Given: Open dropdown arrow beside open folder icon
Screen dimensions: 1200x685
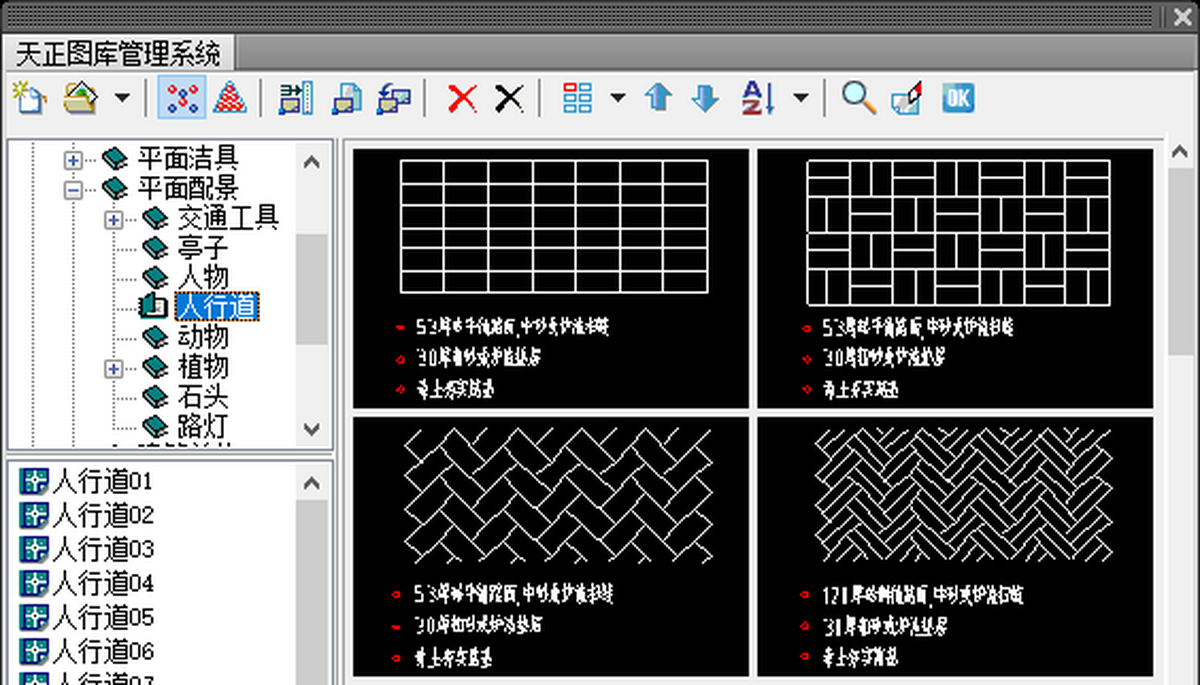Looking at the screenshot, I should [122, 98].
